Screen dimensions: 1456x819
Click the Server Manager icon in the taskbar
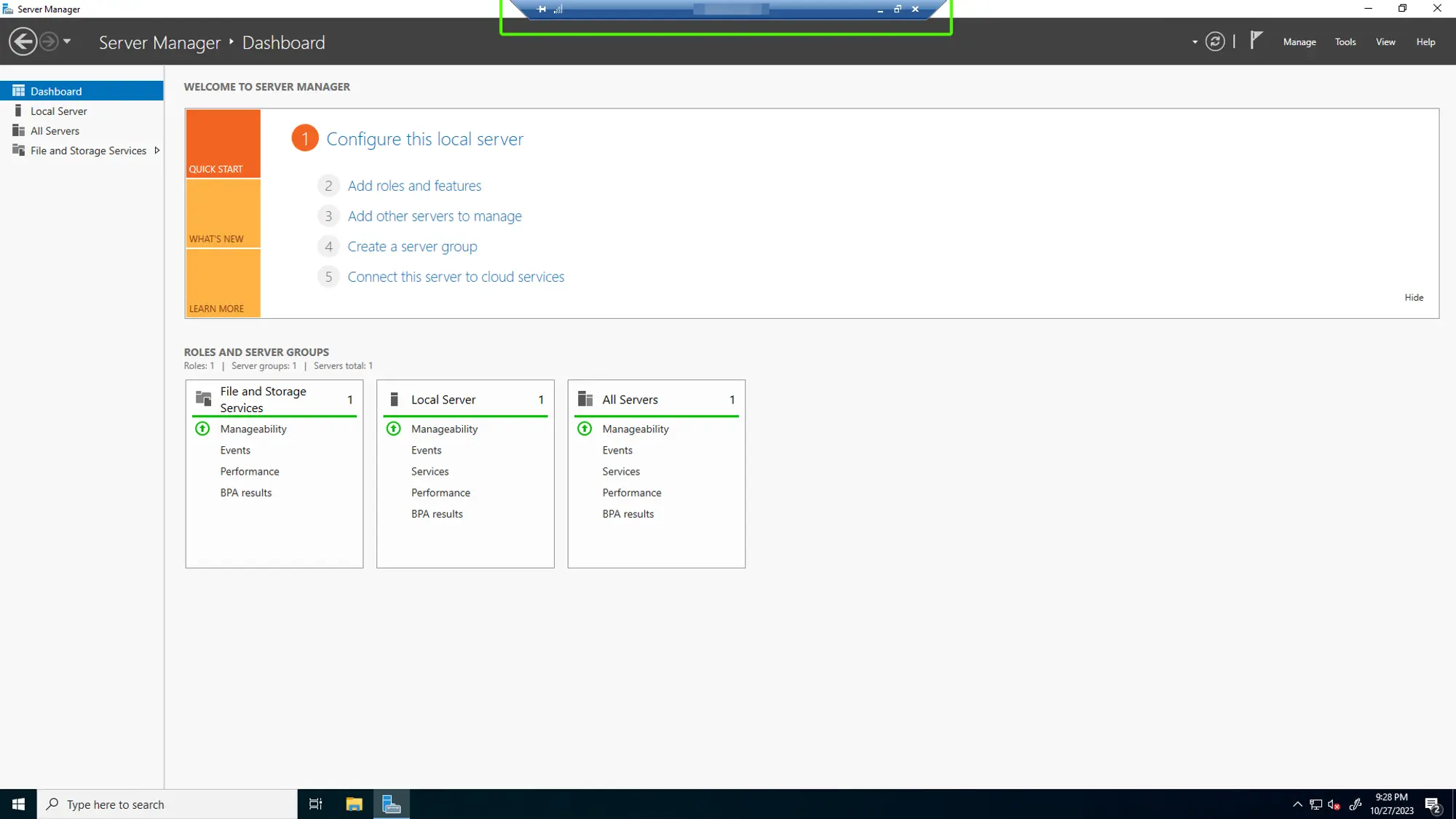(391, 804)
